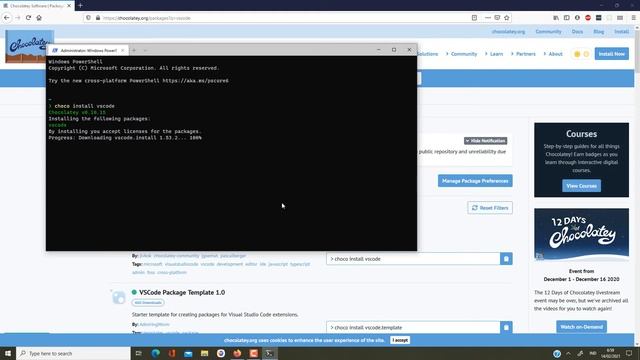The height and width of the screenshot is (360, 640).
Task: Open Task View on the taskbar
Action: tap(139, 353)
